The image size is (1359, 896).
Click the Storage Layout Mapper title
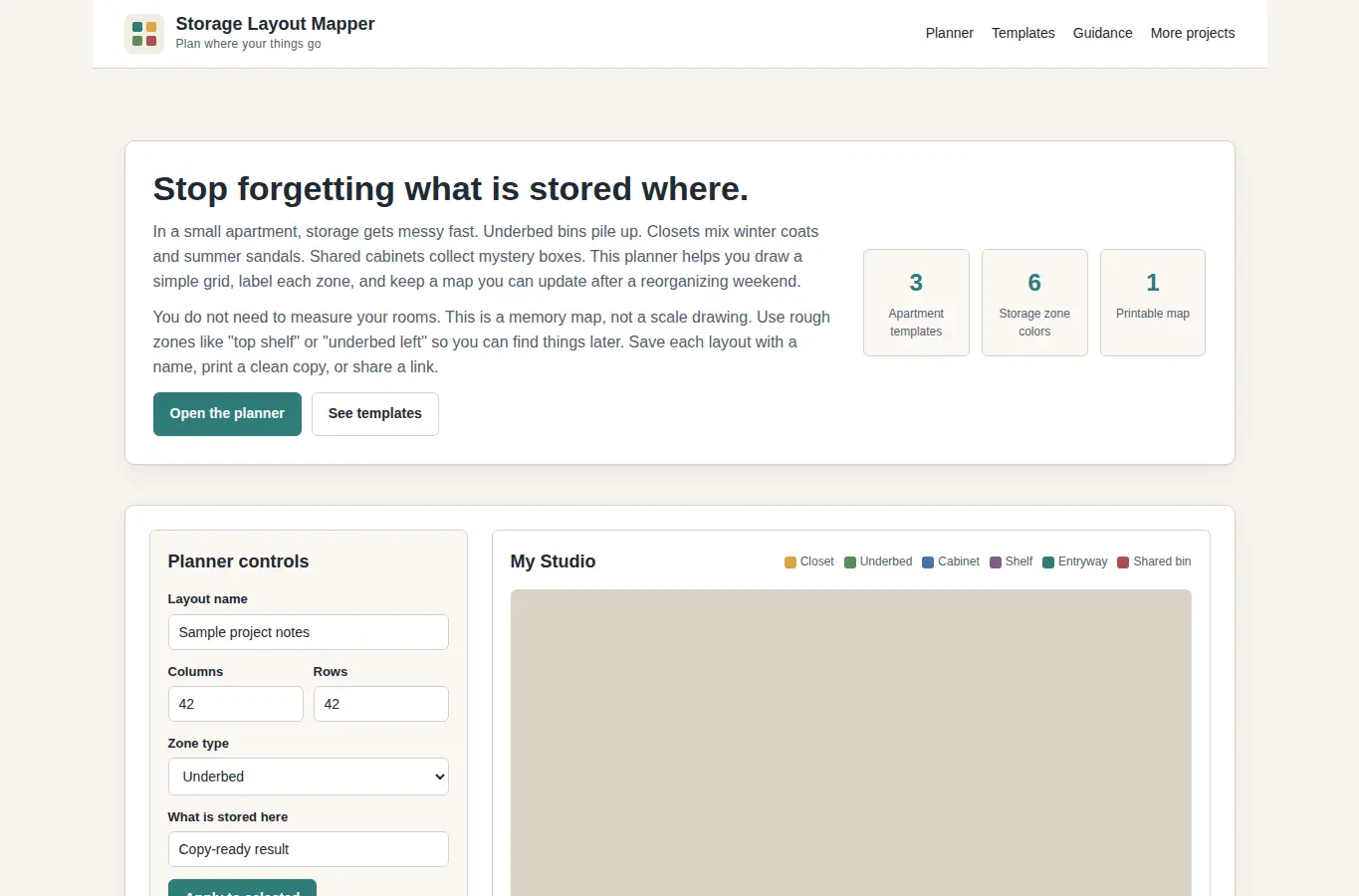coord(275,24)
